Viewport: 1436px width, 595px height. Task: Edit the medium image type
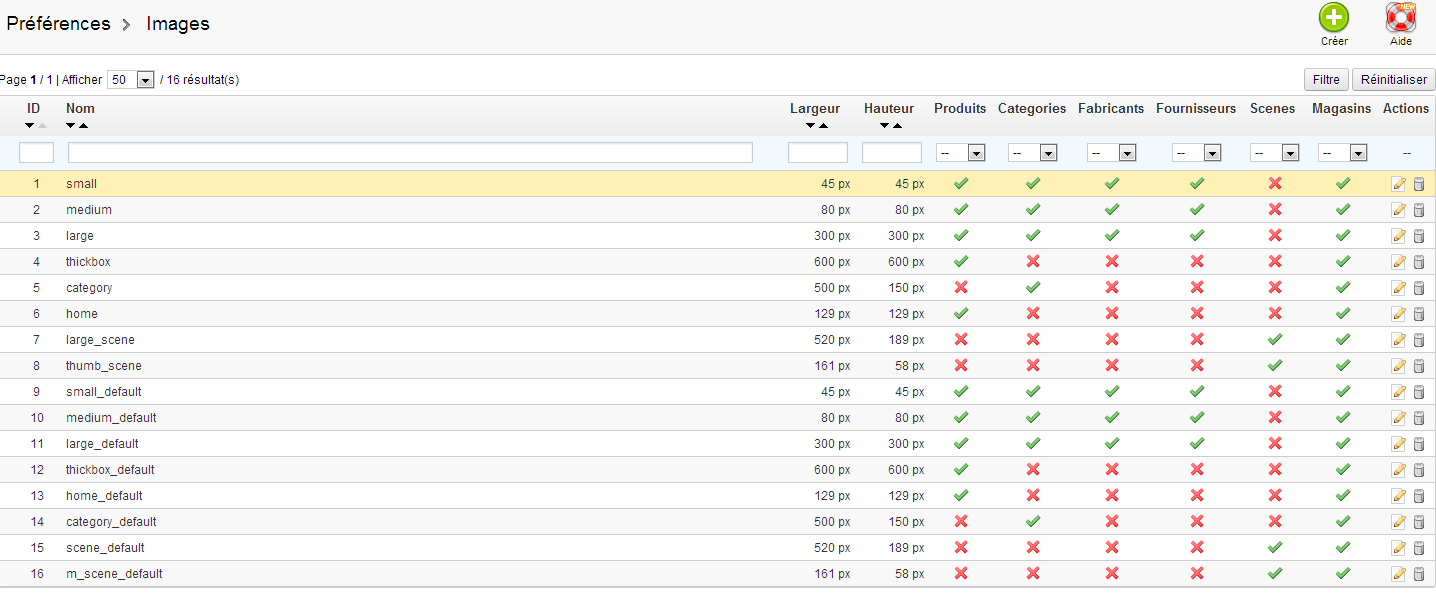[x=1399, y=210]
